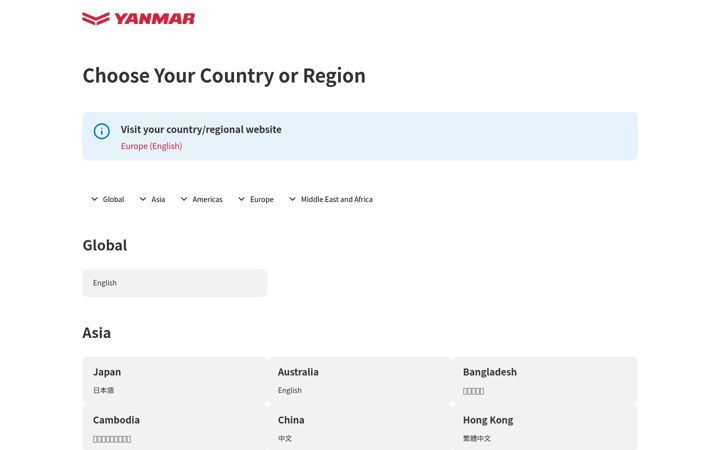Choose the Japan country card
Image resolution: width=720 pixels, height=450 pixels.
(x=175, y=380)
